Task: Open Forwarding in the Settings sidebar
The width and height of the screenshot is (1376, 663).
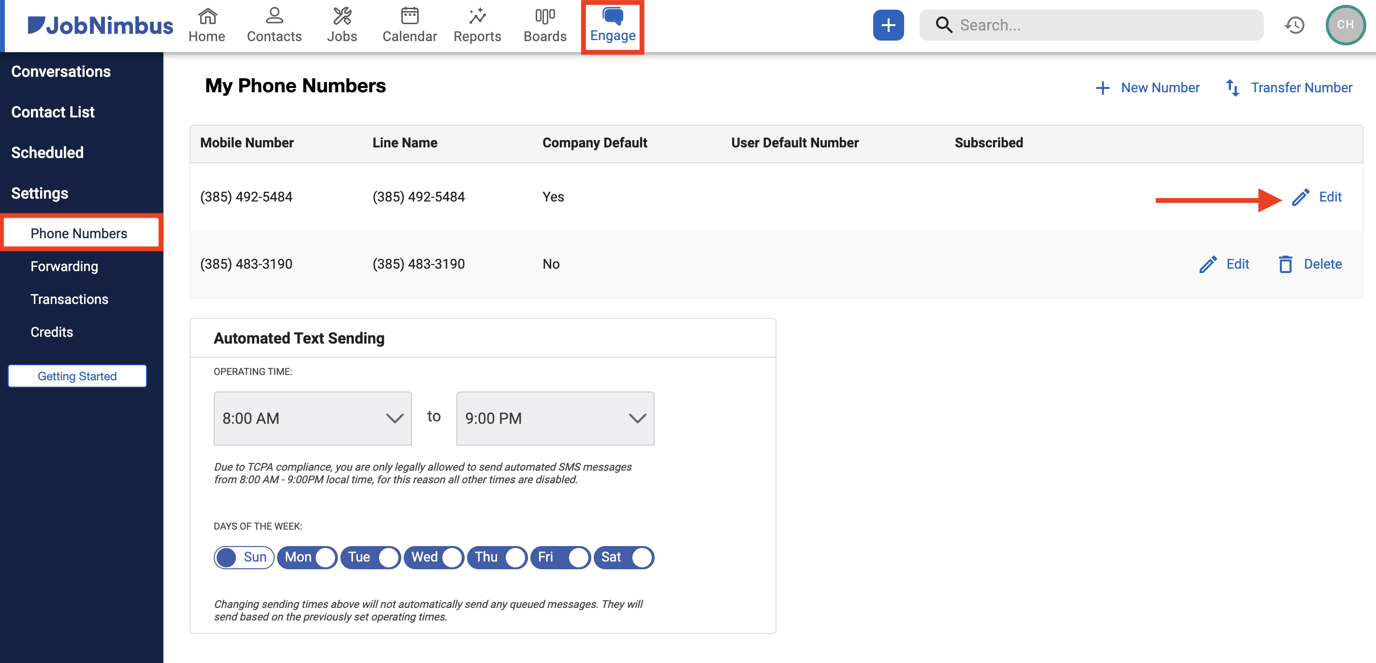Action: click(64, 266)
